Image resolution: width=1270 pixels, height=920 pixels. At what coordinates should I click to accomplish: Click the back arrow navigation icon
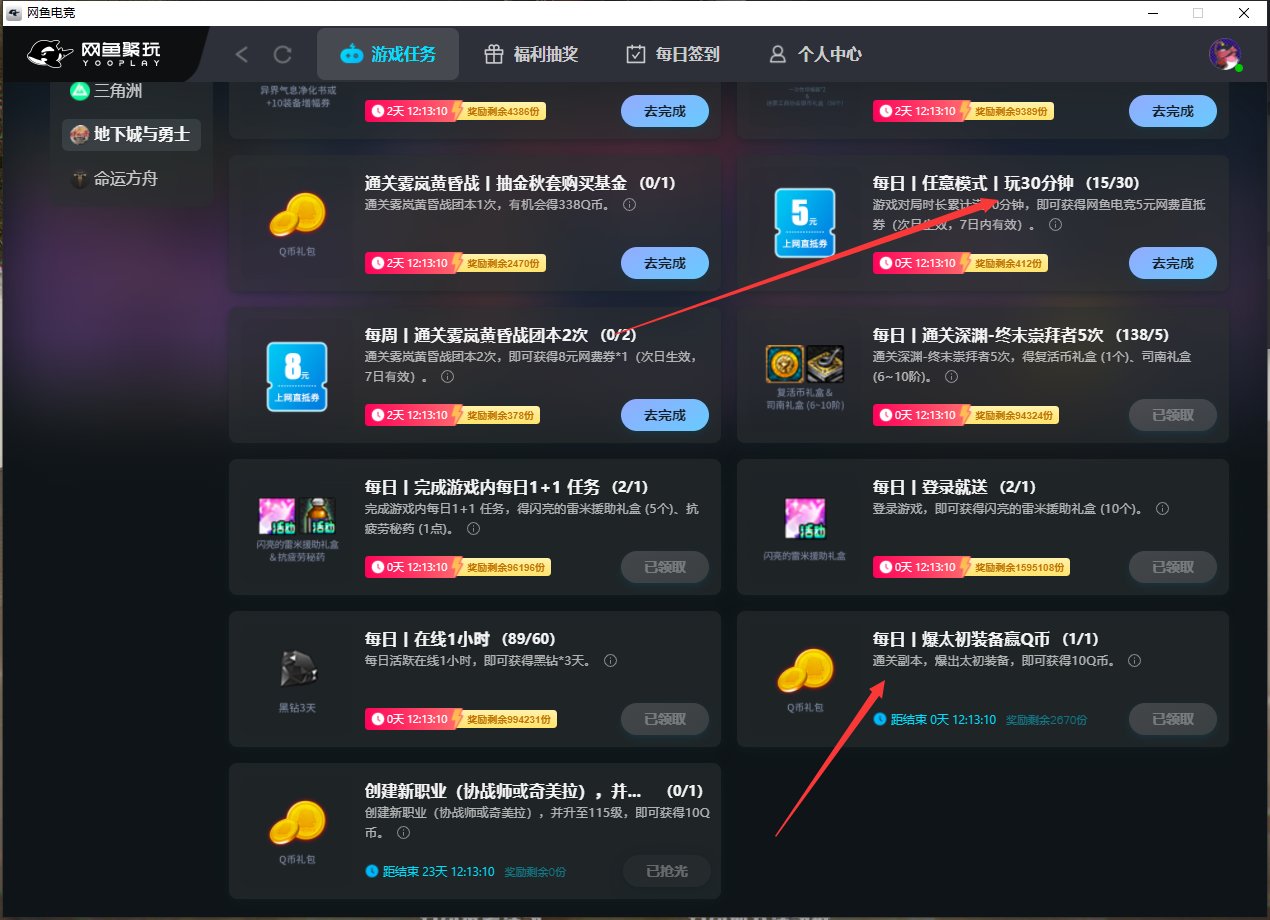click(241, 54)
